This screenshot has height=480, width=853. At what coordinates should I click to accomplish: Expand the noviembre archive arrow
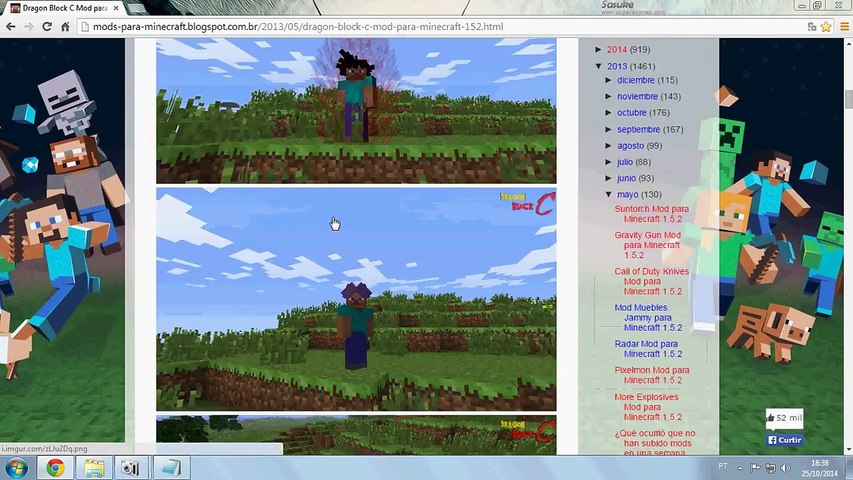[x=609, y=96]
